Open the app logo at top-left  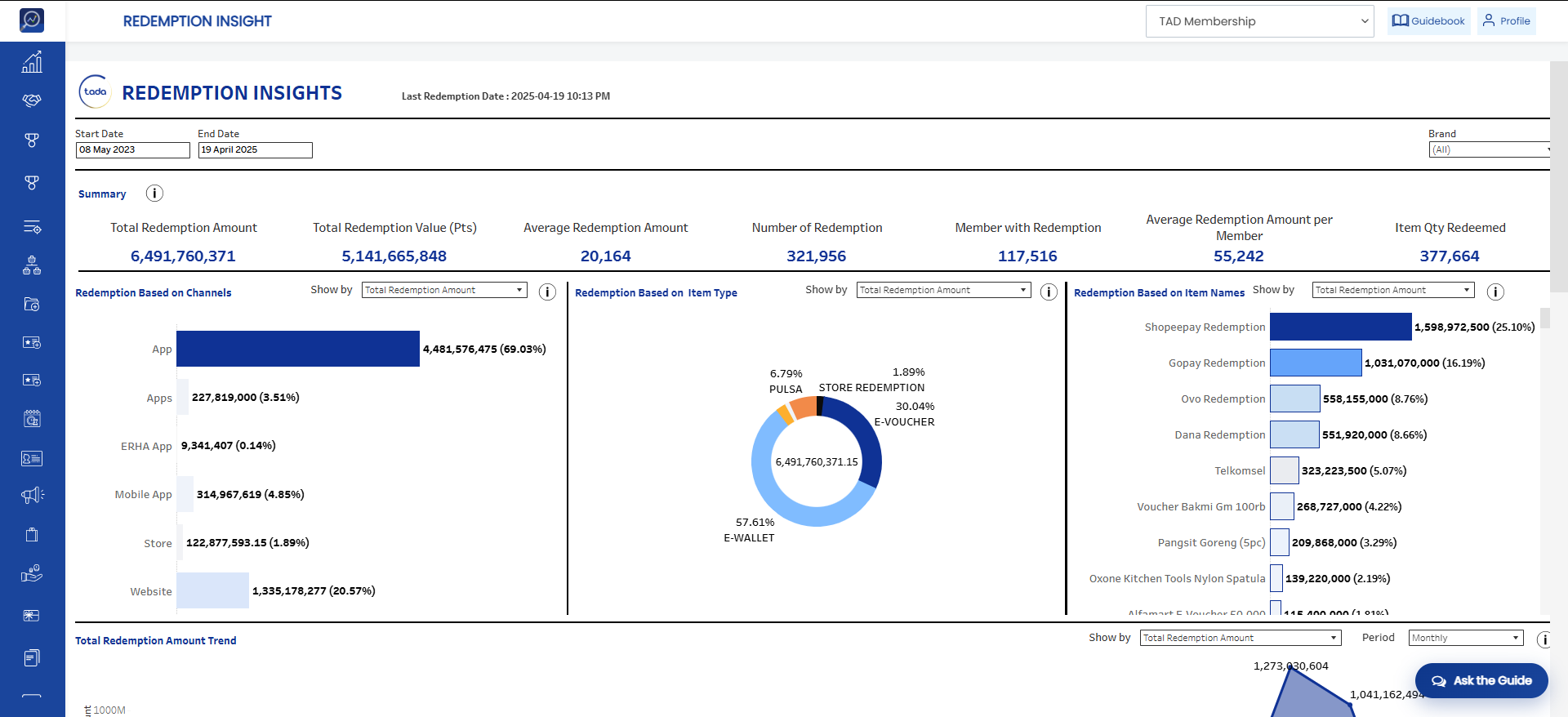[x=32, y=20]
